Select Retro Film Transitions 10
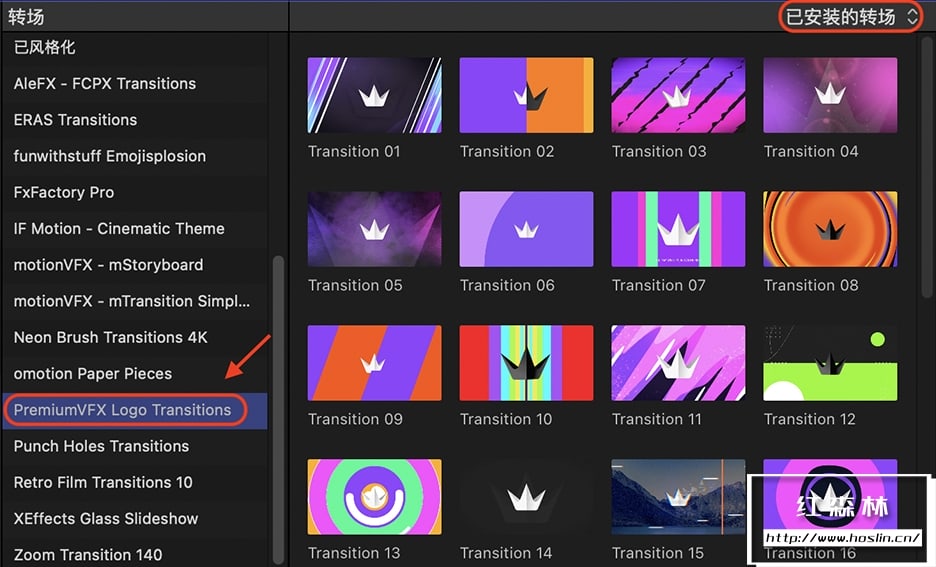Screen dimensions: 936x567 (x=135, y=483)
